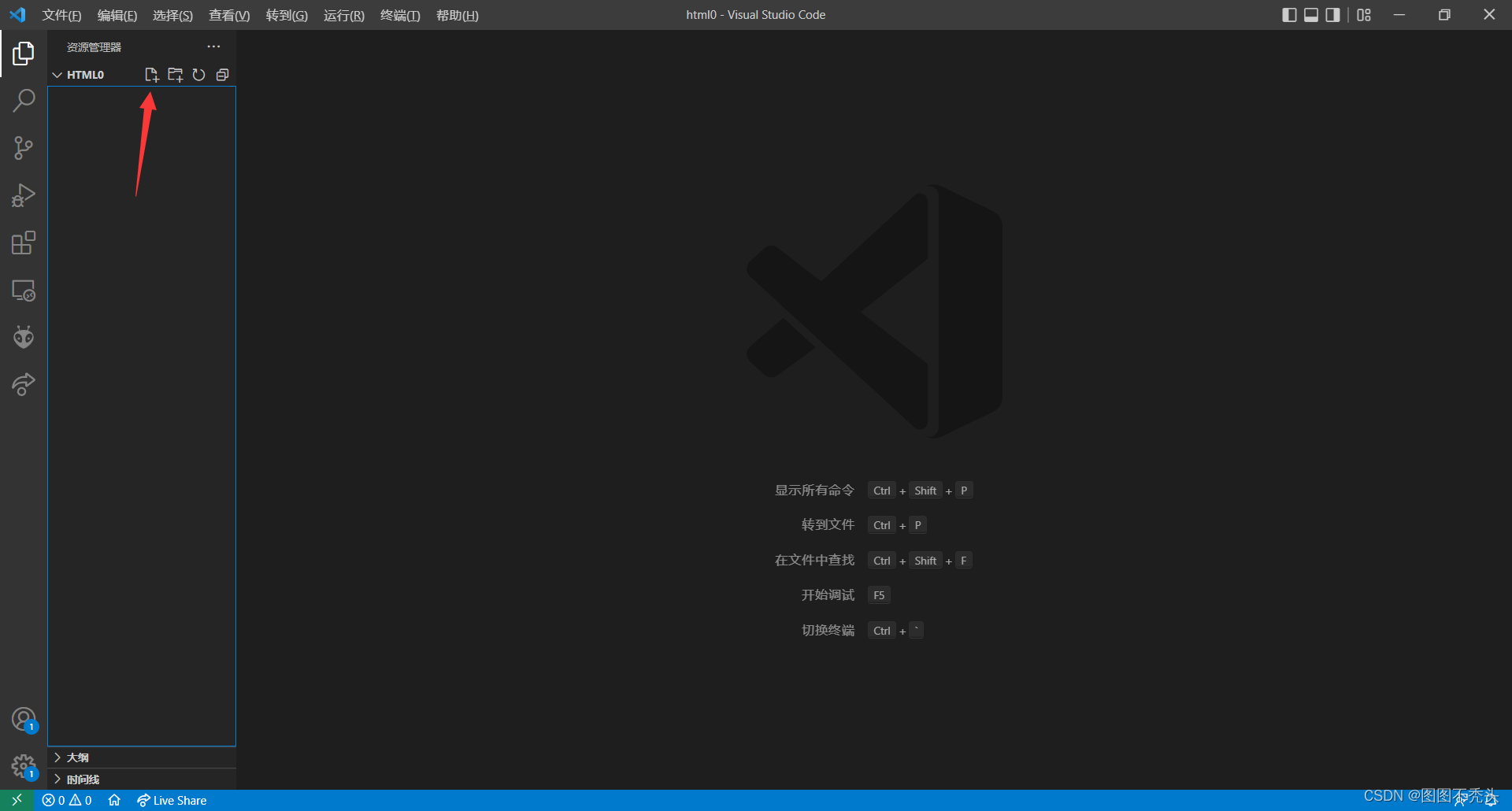
Task: Collapse all folders in explorer
Action: (222, 75)
